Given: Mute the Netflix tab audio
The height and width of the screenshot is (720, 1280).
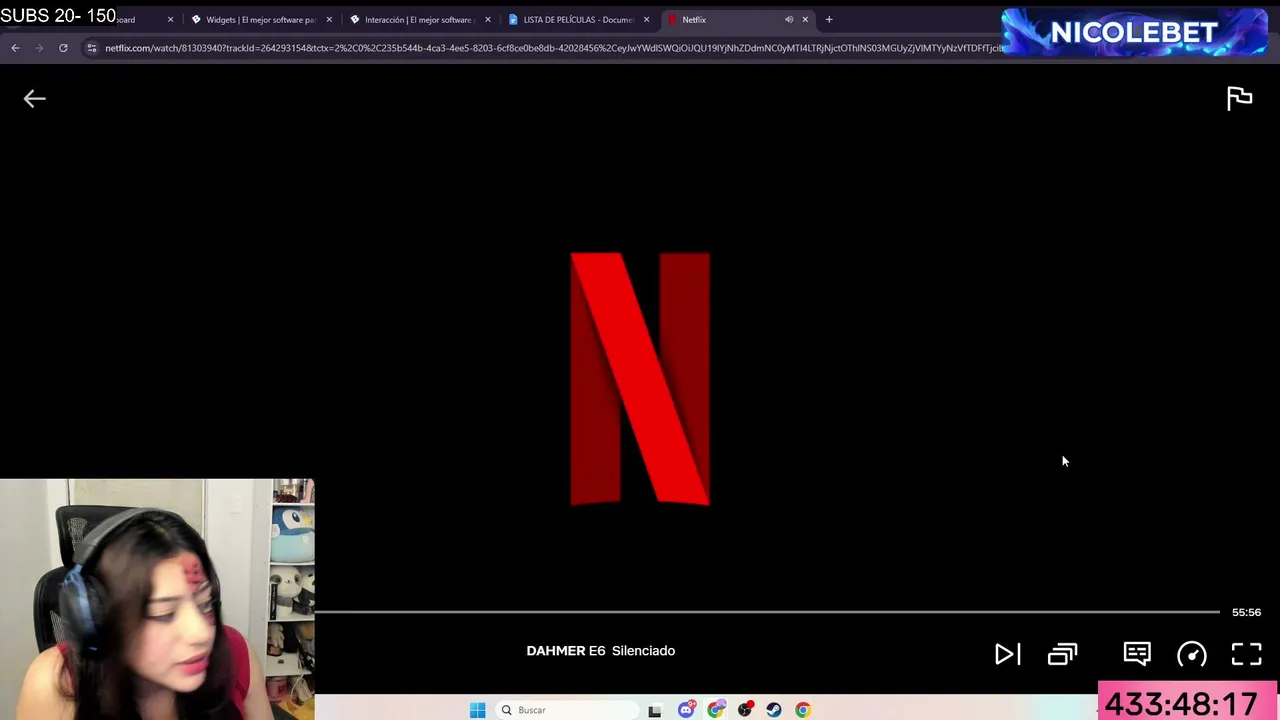Looking at the screenshot, I should pyautogui.click(x=789, y=19).
